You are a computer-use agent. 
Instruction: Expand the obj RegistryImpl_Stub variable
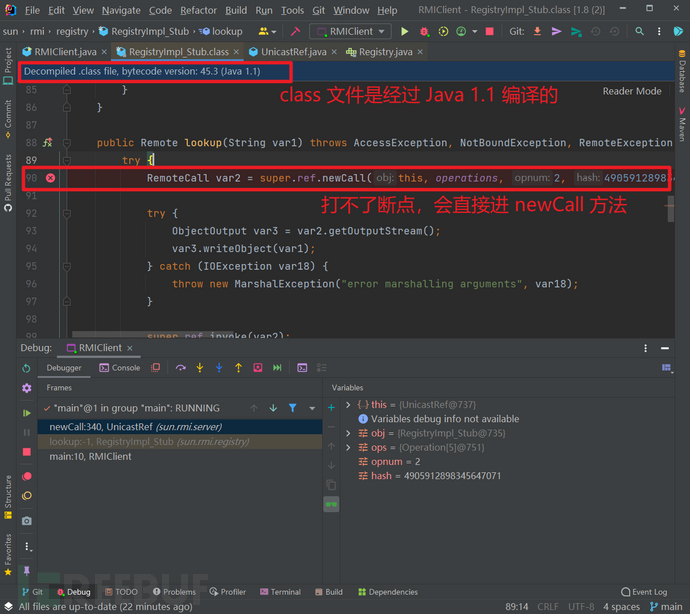point(348,433)
